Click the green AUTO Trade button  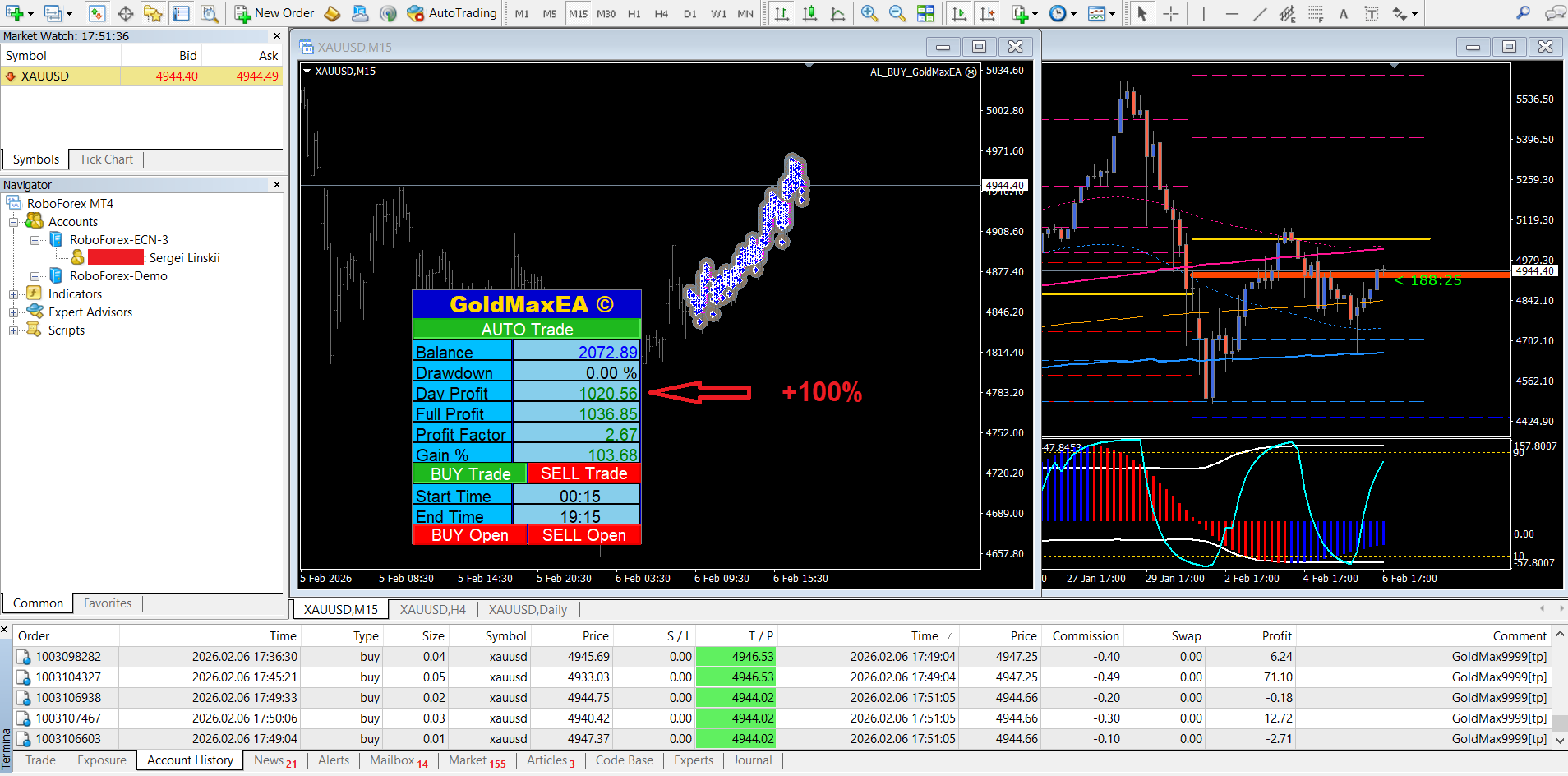[527, 329]
